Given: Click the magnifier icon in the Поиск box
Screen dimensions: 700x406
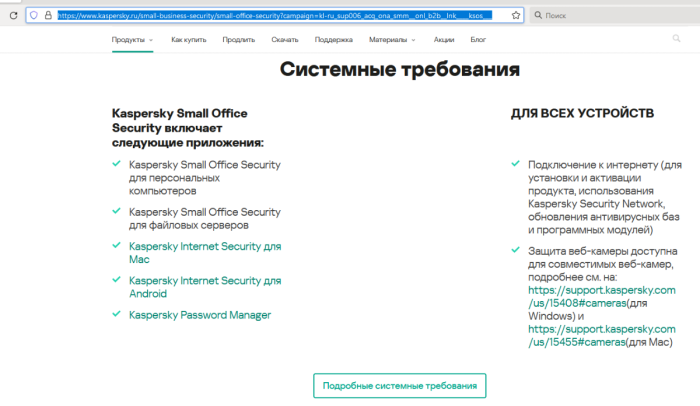Looking at the screenshot, I should [539, 16].
